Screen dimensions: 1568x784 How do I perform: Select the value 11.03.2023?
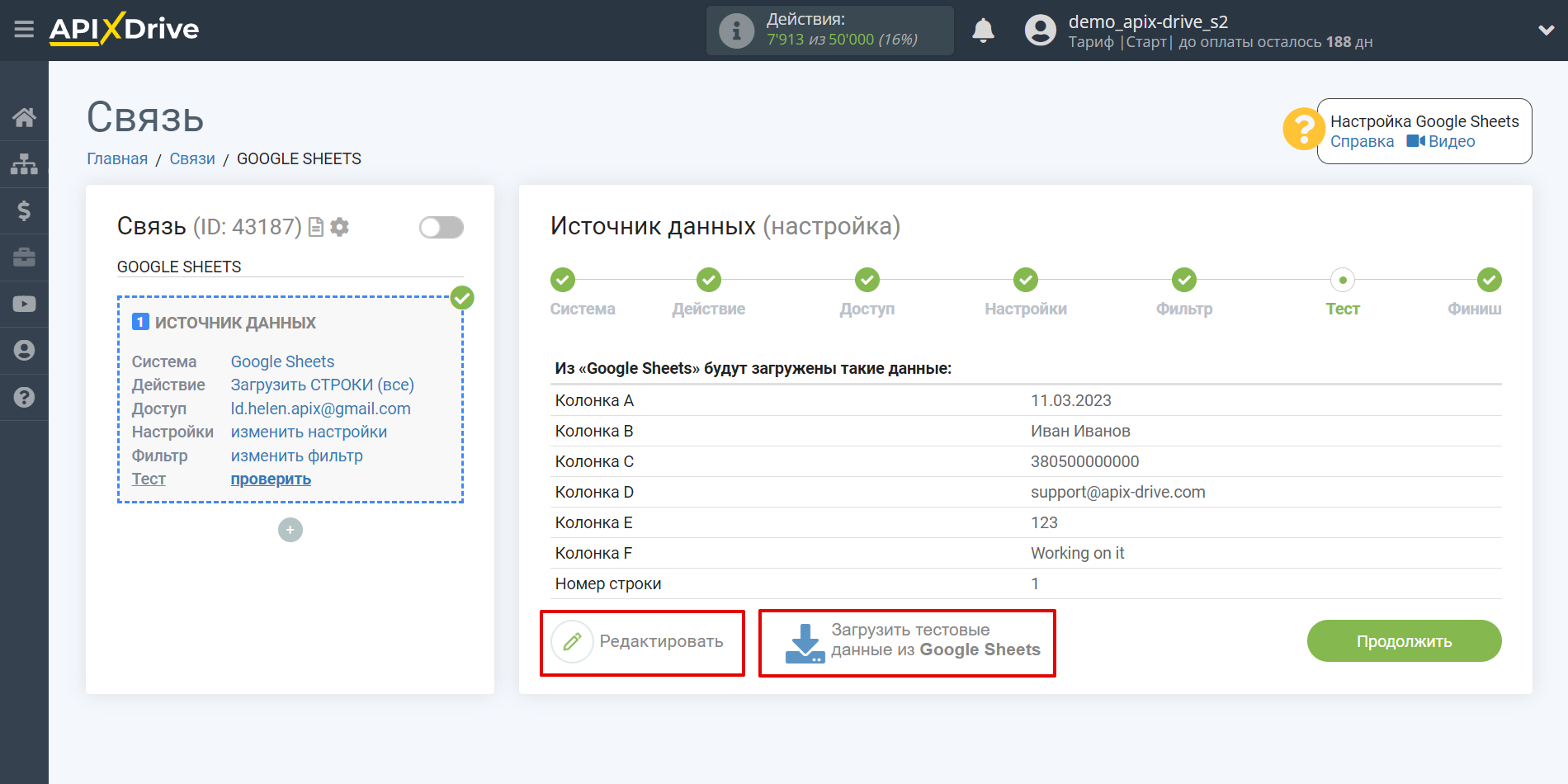[1070, 400]
